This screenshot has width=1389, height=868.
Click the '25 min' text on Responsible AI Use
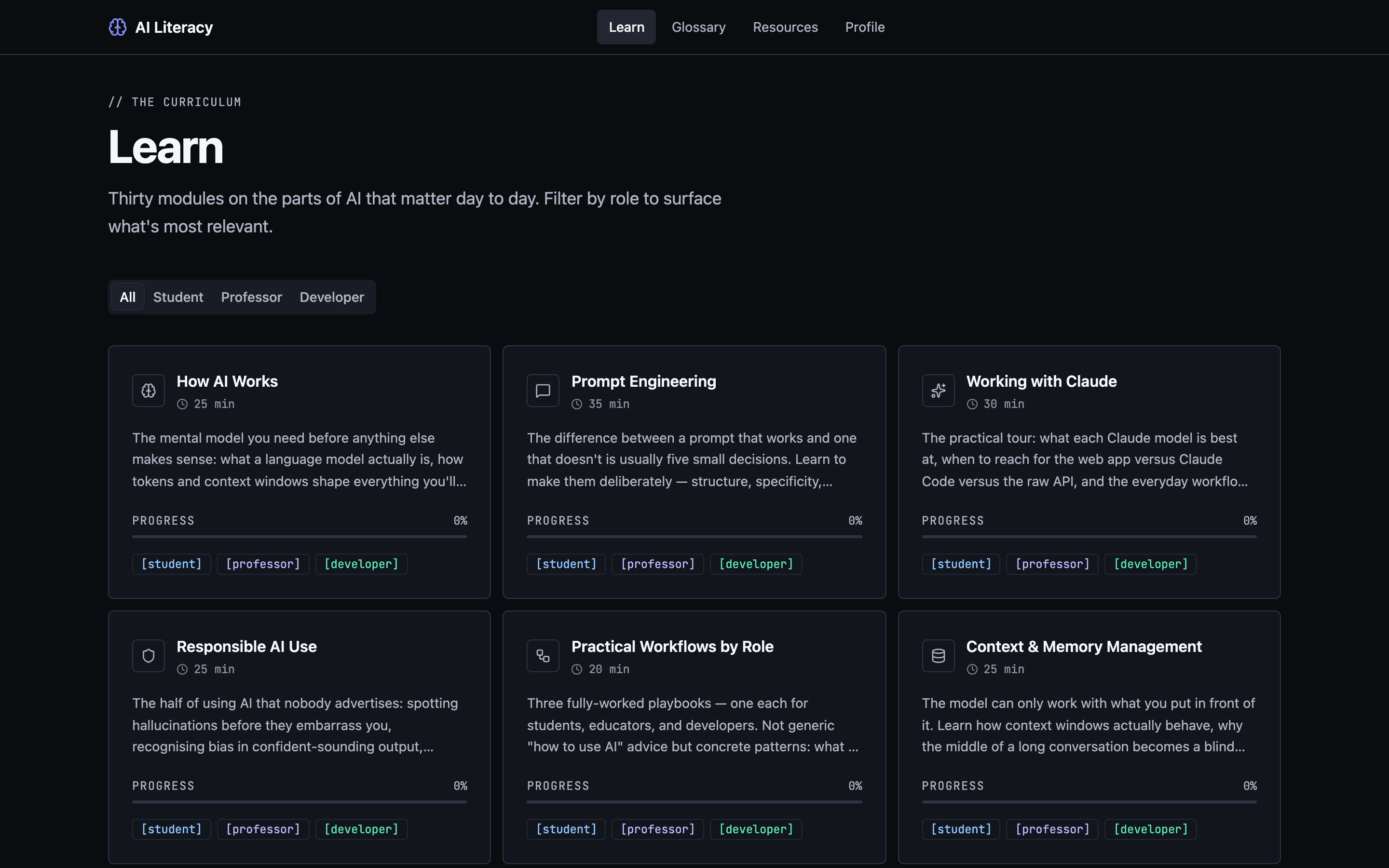click(214, 669)
